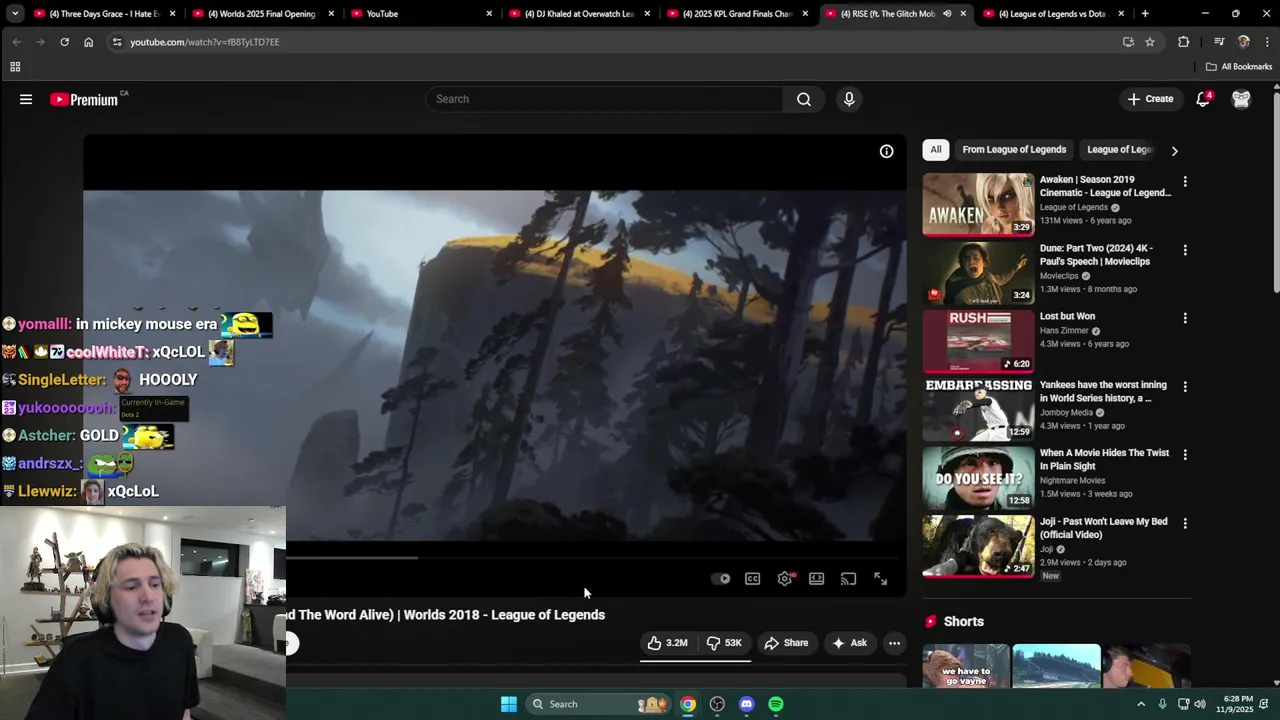Reload the current page
This screenshot has height=720, width=1280.
(64, 42)
